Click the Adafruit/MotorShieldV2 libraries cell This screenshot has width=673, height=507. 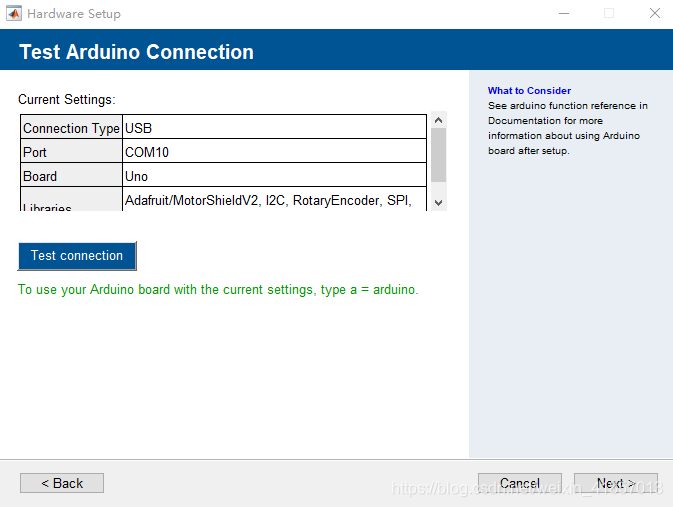coord(274,199)
